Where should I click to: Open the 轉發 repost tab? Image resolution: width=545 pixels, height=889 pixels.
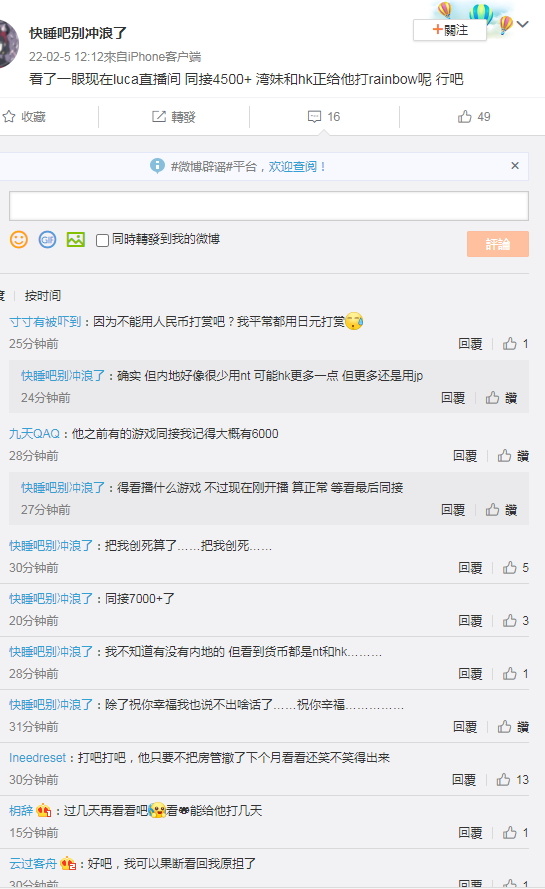174,117
